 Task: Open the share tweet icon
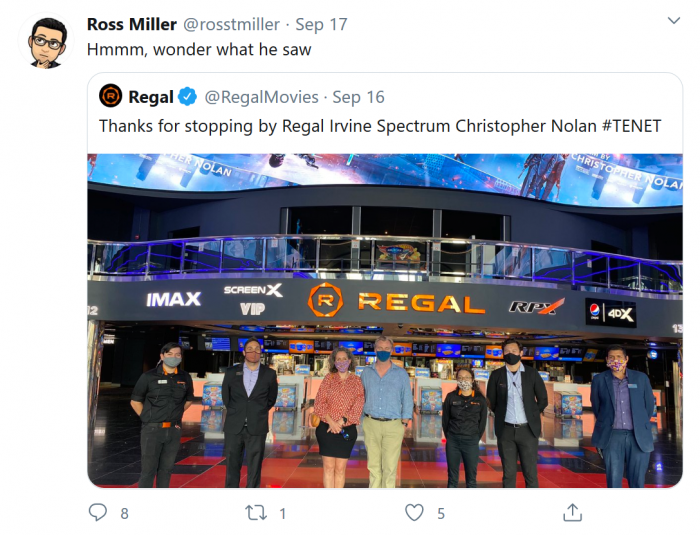[x=572, y=513]
